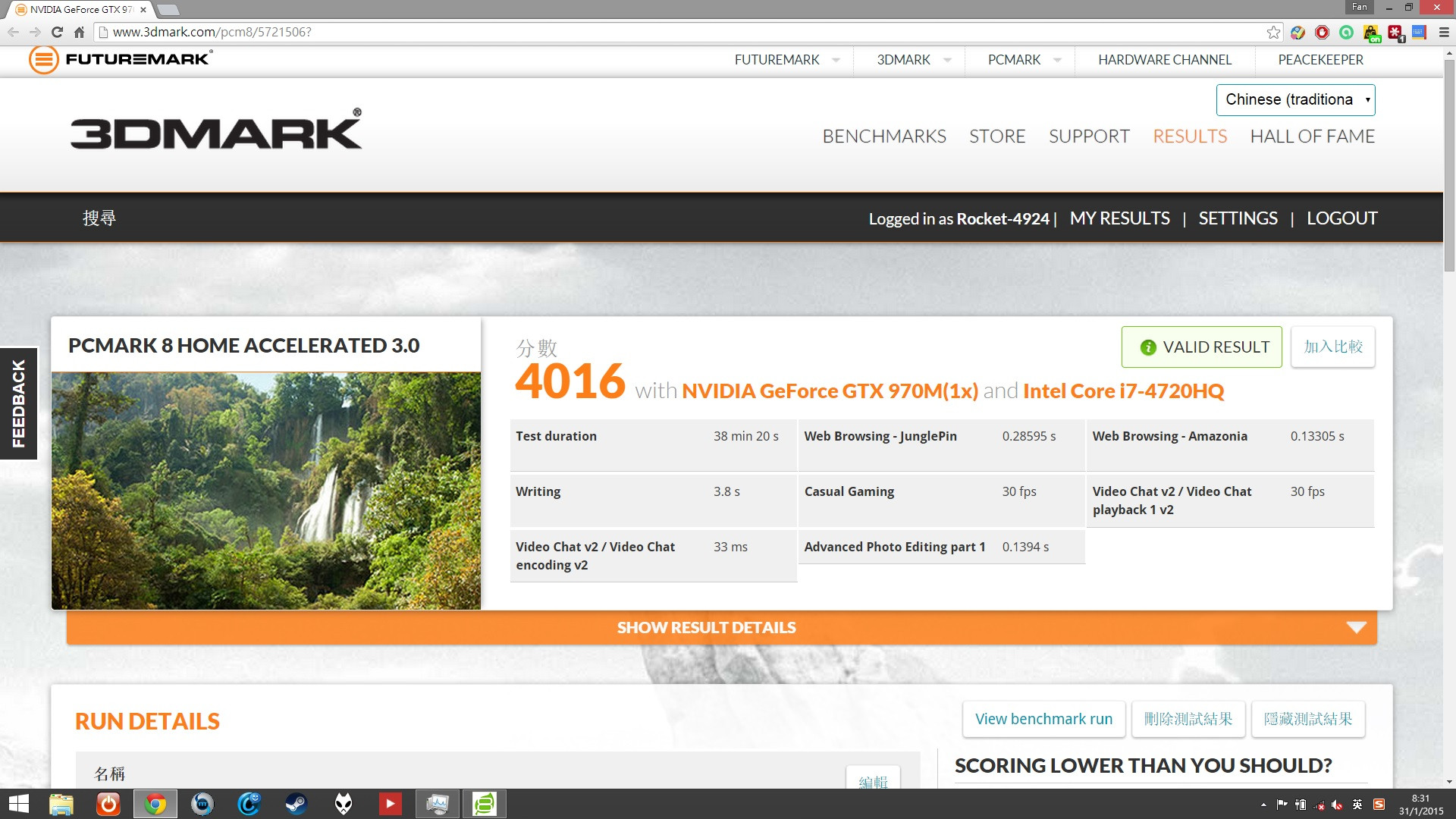Open the Sogou input method tray icon
Image resolution: width=1456 pixels, height=819 pixels.
[x=1379, y=805]
